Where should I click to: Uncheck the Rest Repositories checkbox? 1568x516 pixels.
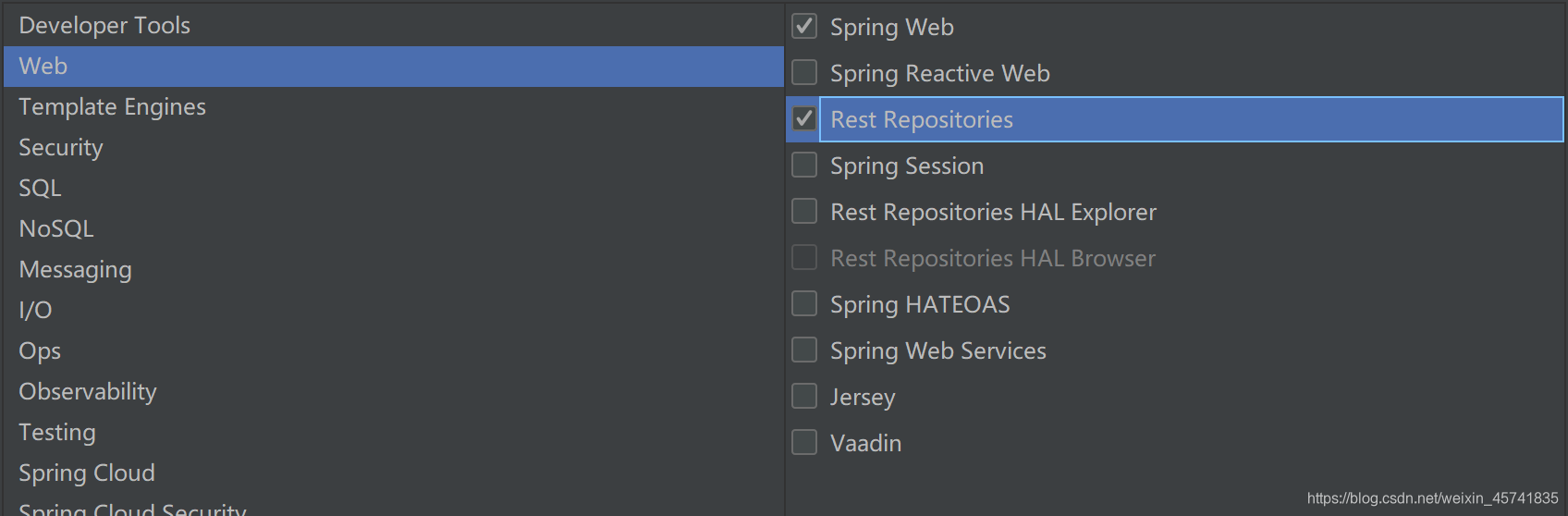tap(804, 118)
